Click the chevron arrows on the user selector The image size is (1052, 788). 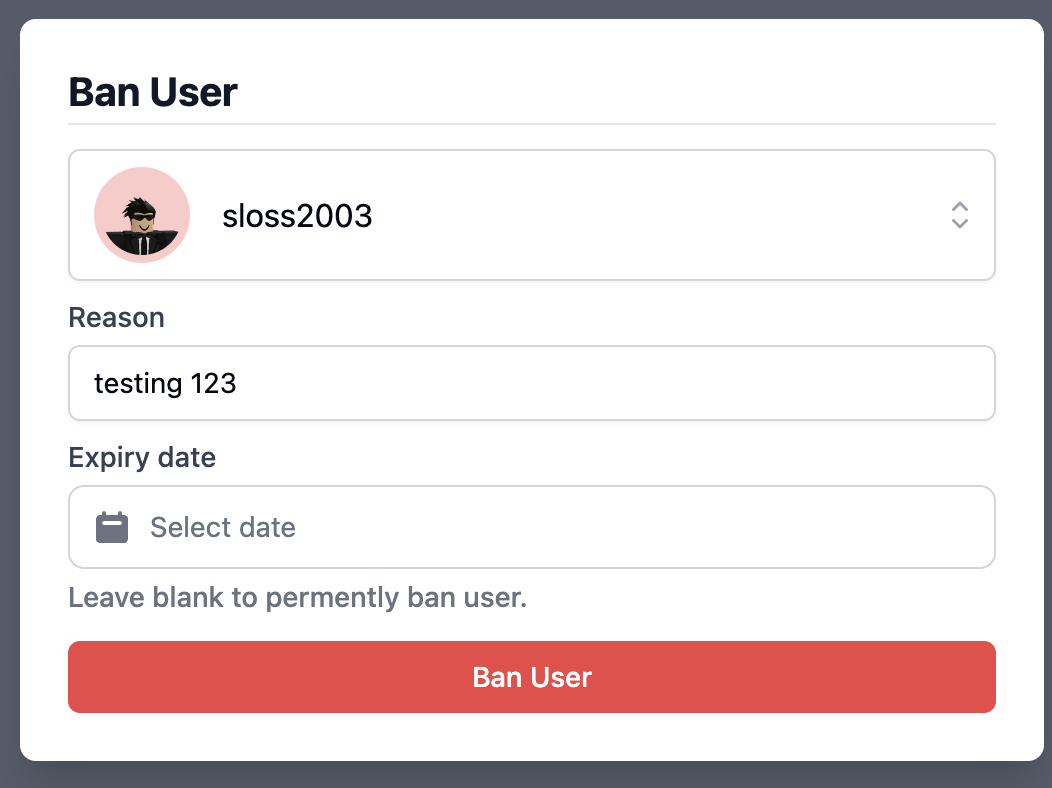pyautogui.click(x=959, y=215)
